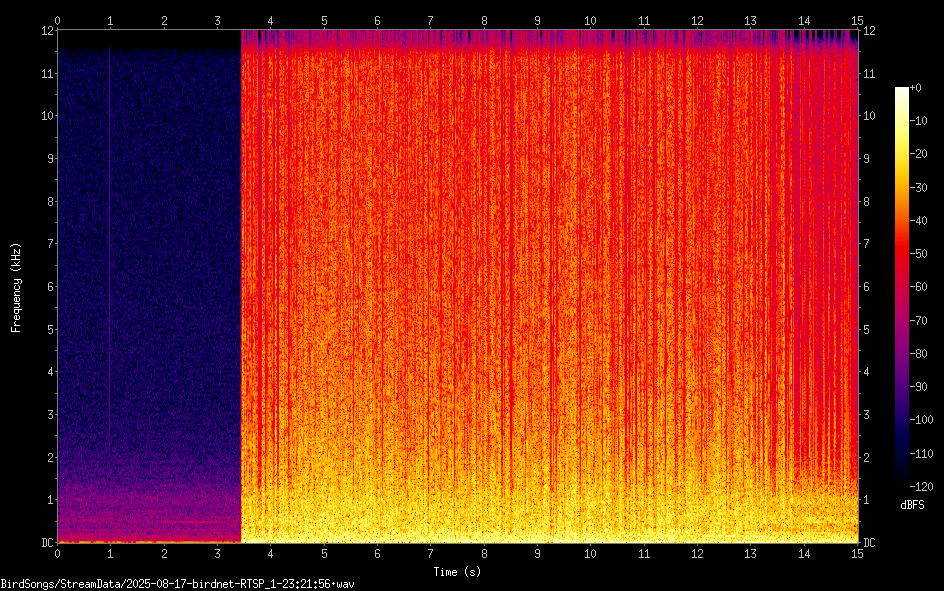Click the dBFS label under the color scale
This screenshot has width=944, height=591.
pyautogui.click(x=912, y=505)
